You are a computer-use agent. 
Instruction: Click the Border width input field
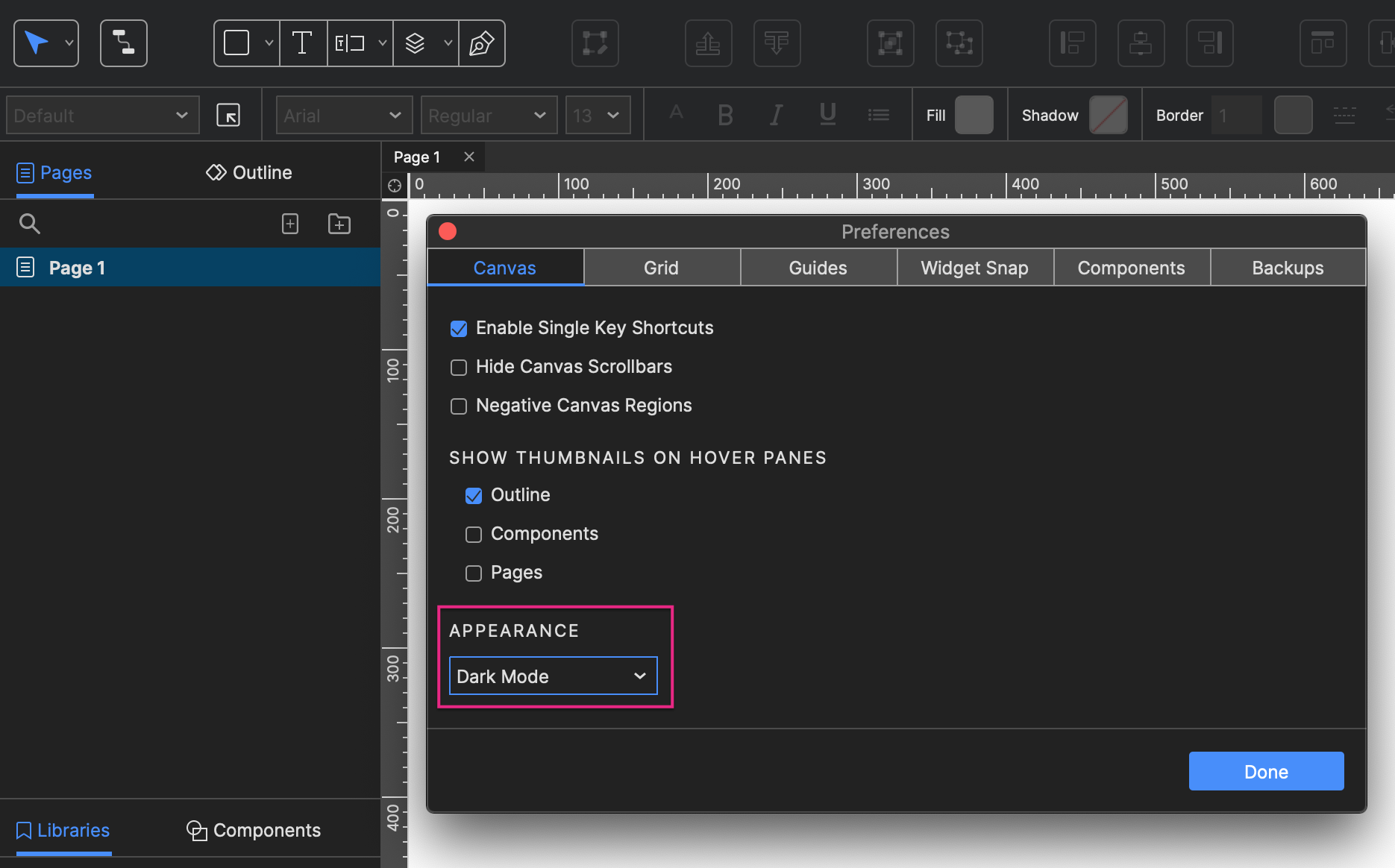[1237, 116]
